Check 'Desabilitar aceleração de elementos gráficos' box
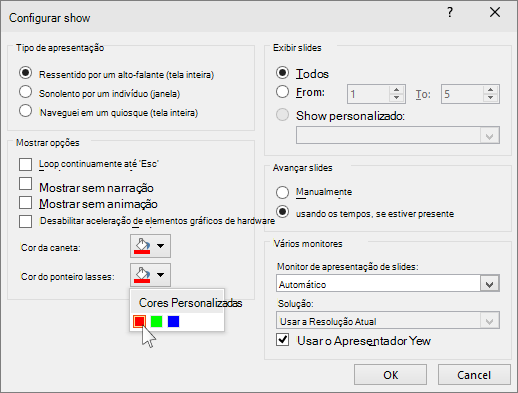The image size is (518, 393). 25,221
